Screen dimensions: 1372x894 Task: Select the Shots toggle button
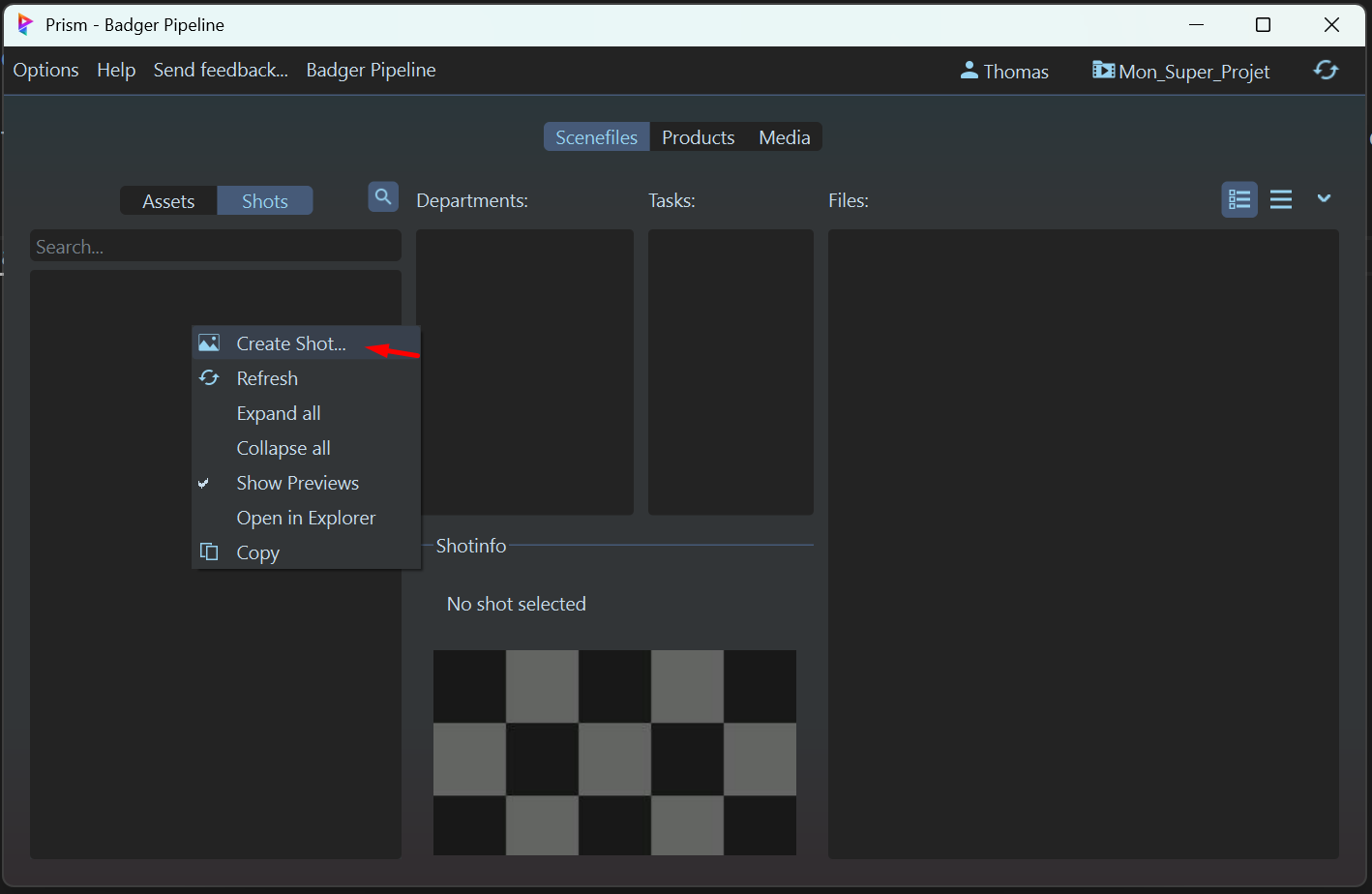point(264,201)
